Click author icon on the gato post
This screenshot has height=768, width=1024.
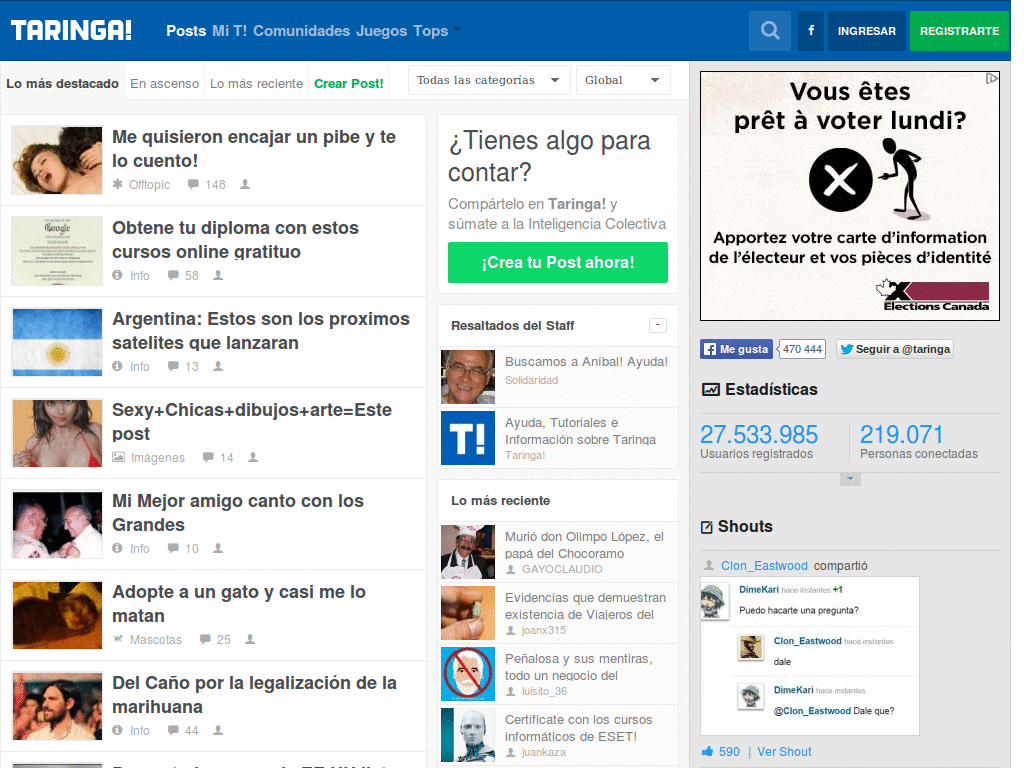point(250,639)
